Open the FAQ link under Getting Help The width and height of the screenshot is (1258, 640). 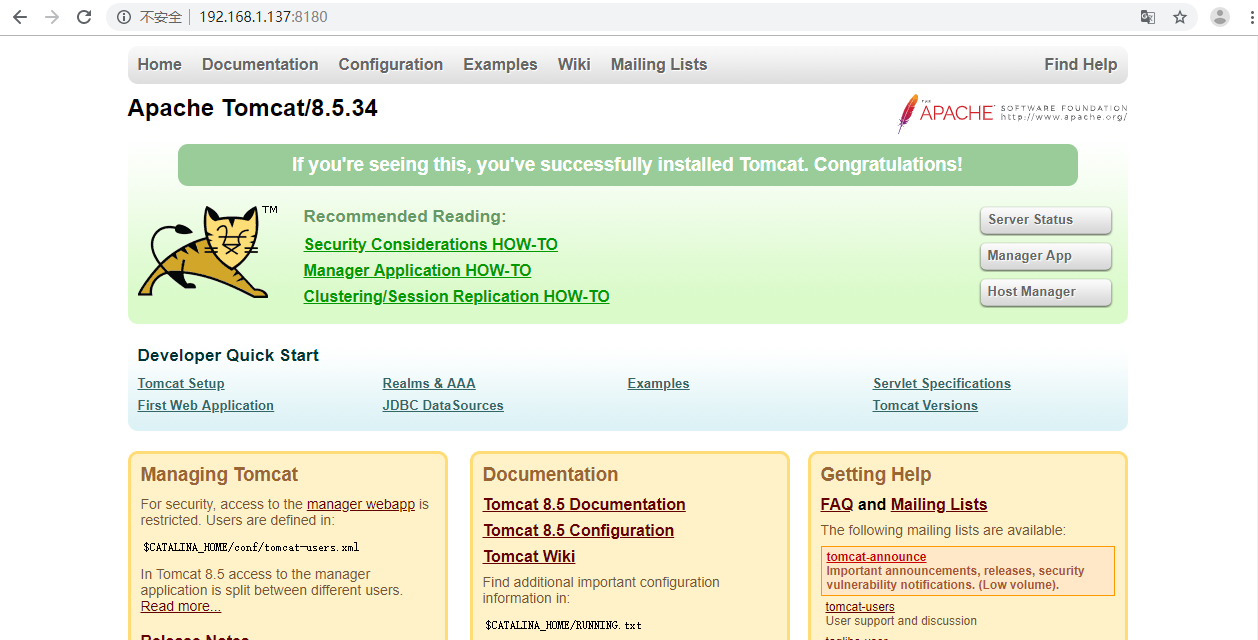[837, 504]
